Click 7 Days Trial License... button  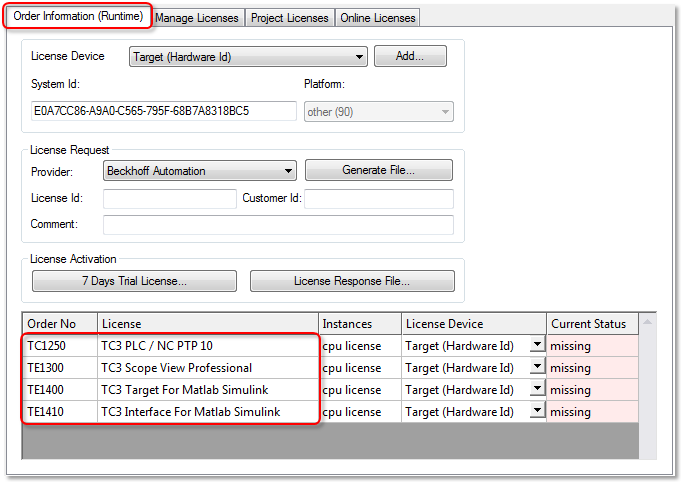134,281
